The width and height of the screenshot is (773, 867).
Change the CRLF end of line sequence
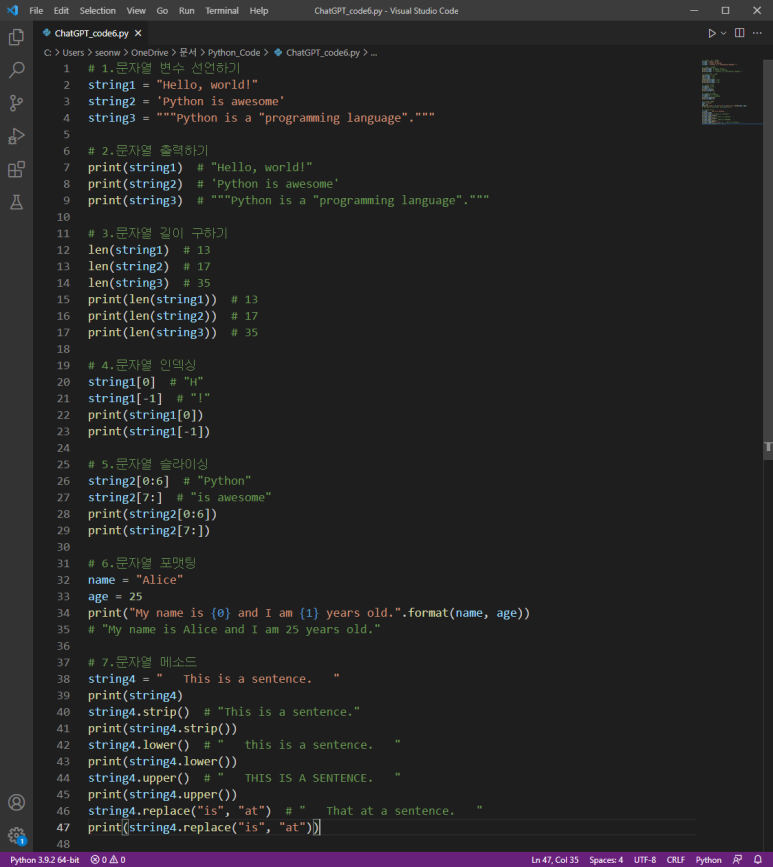tap(676, 860)
